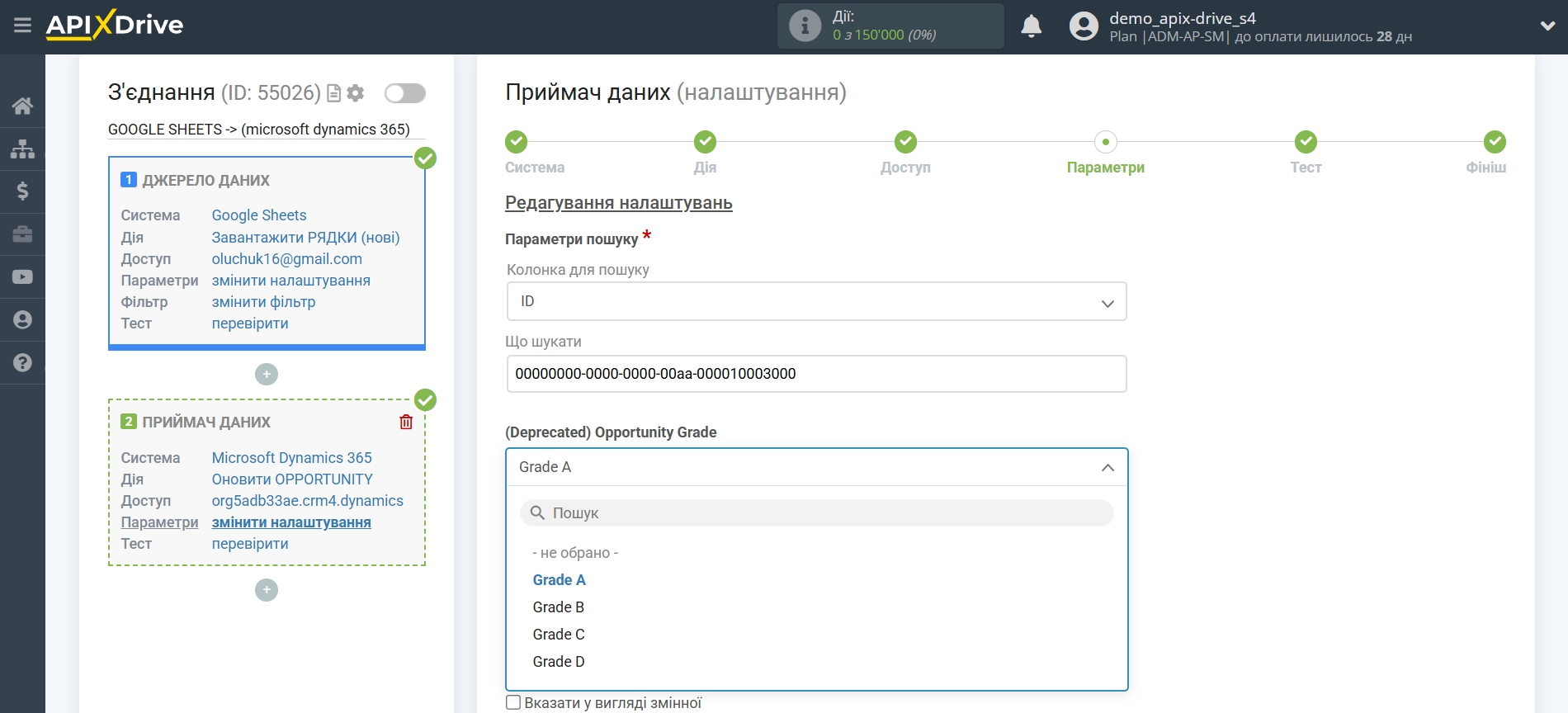Open 'Завантажити РЯДКИ (нові)' action link
Viewport: 1568px width, 713px height.
click(305, 238)
